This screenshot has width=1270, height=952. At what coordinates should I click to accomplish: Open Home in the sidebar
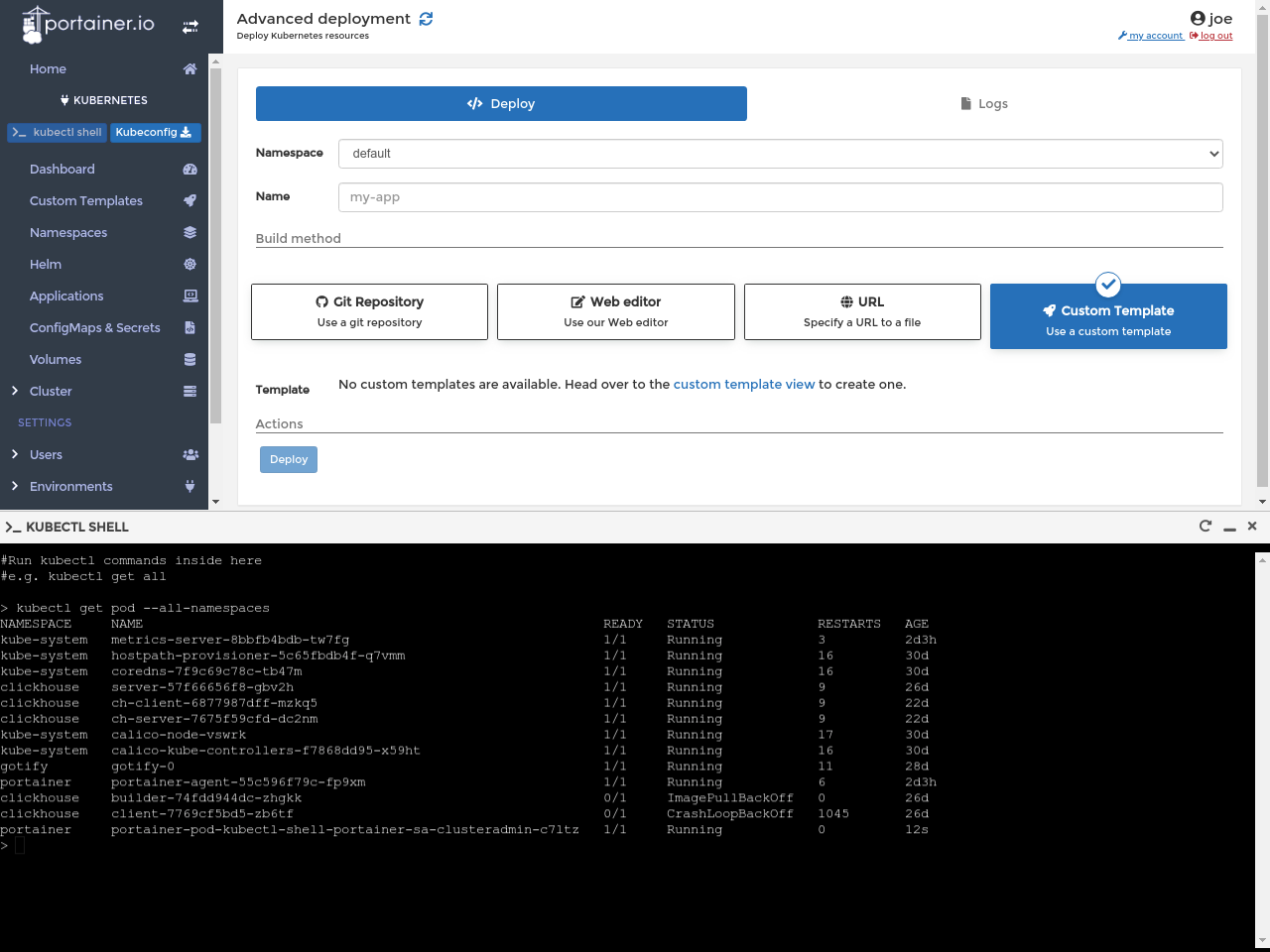tap(48, 68)
